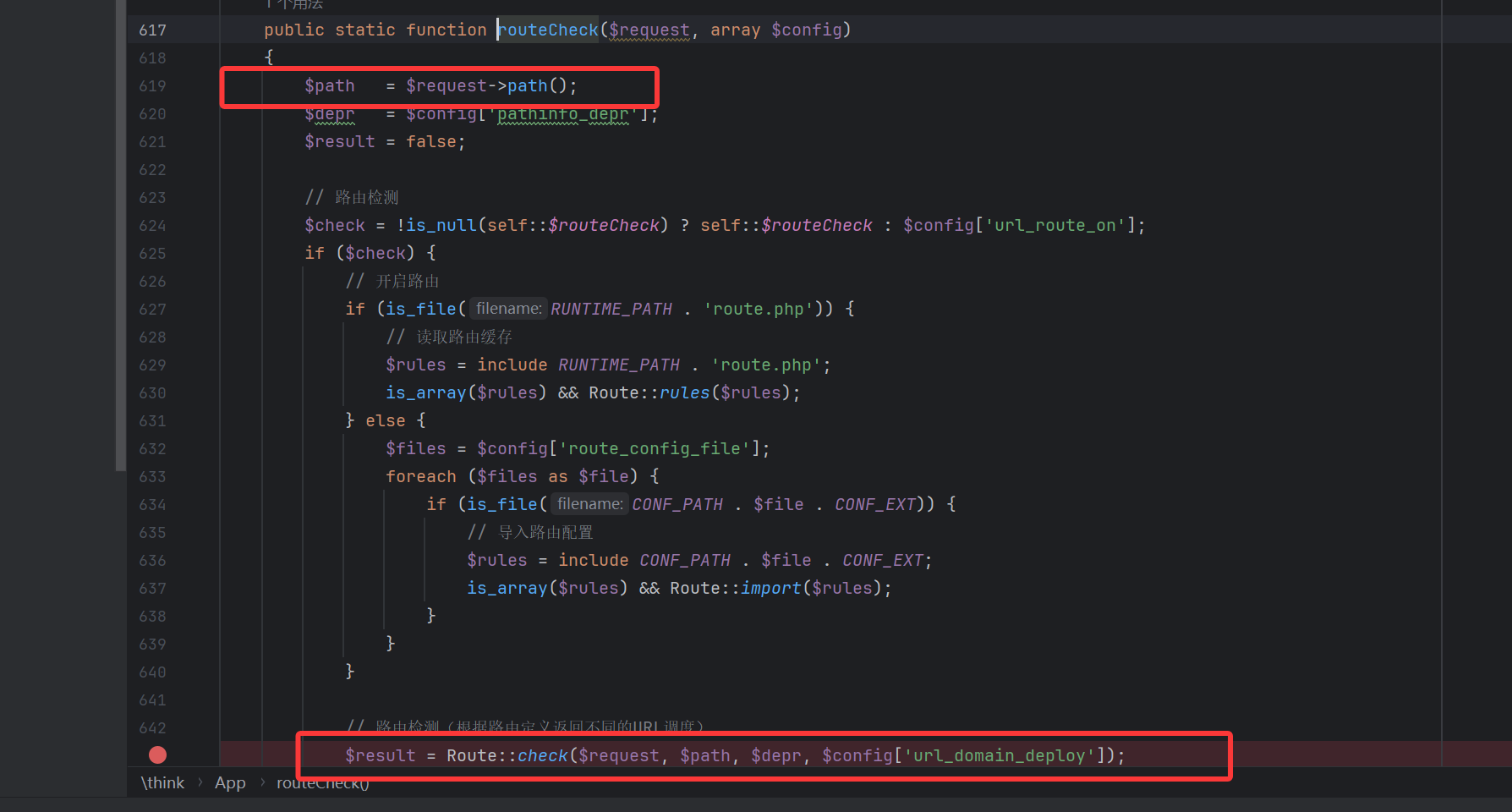Select the App breadcrumb item
Viewport: 1512px width, 812px height.
point(230,783)
